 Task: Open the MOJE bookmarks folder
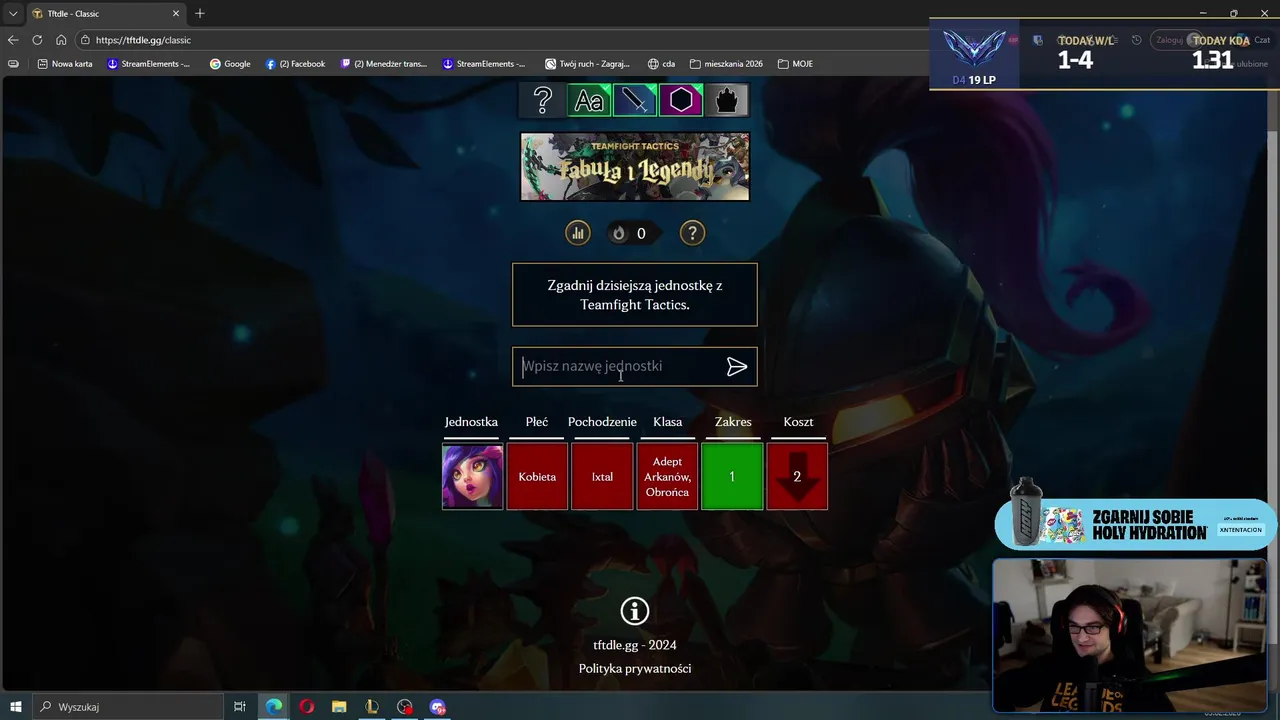click(x=795, y=64)
